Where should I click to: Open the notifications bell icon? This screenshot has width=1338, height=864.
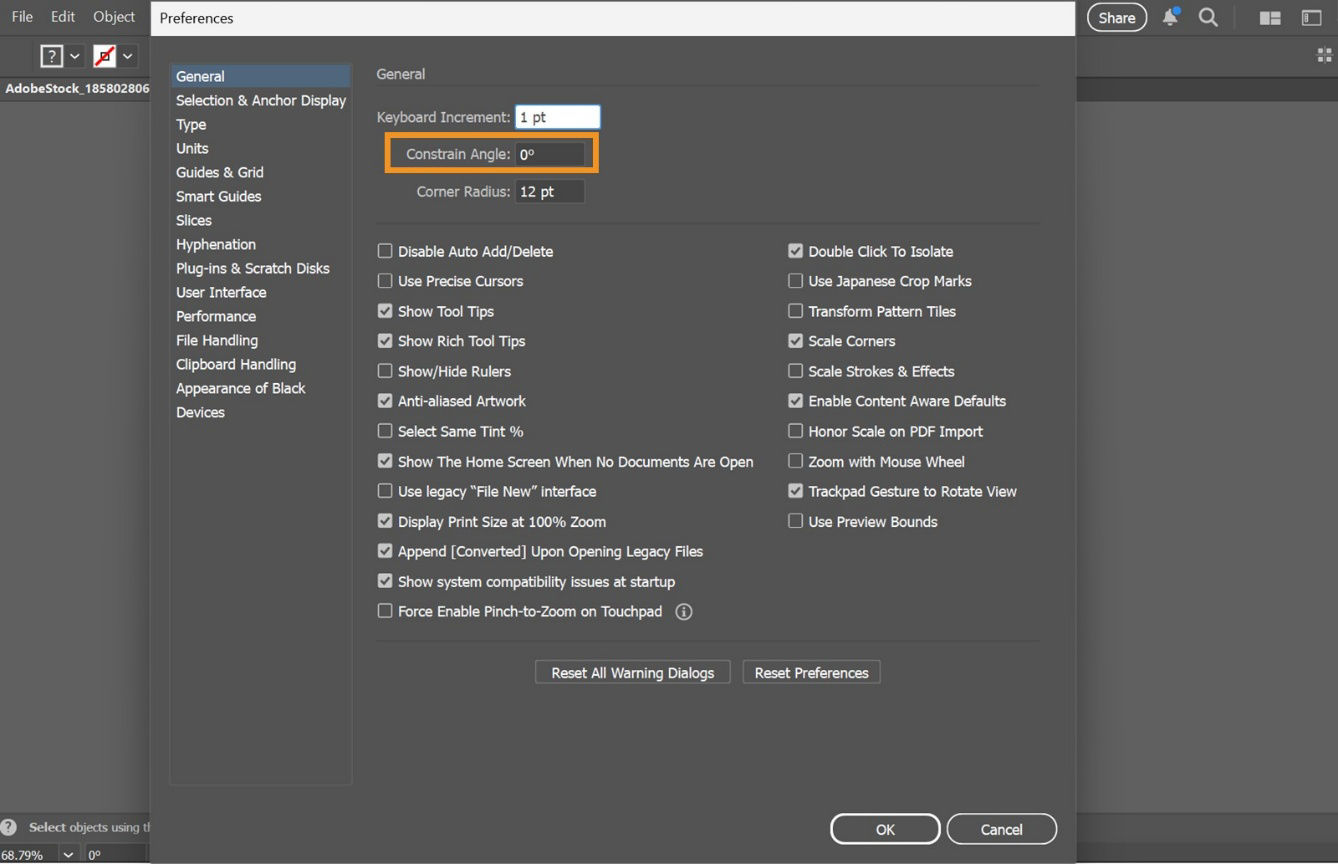(x=1168, y=17)
